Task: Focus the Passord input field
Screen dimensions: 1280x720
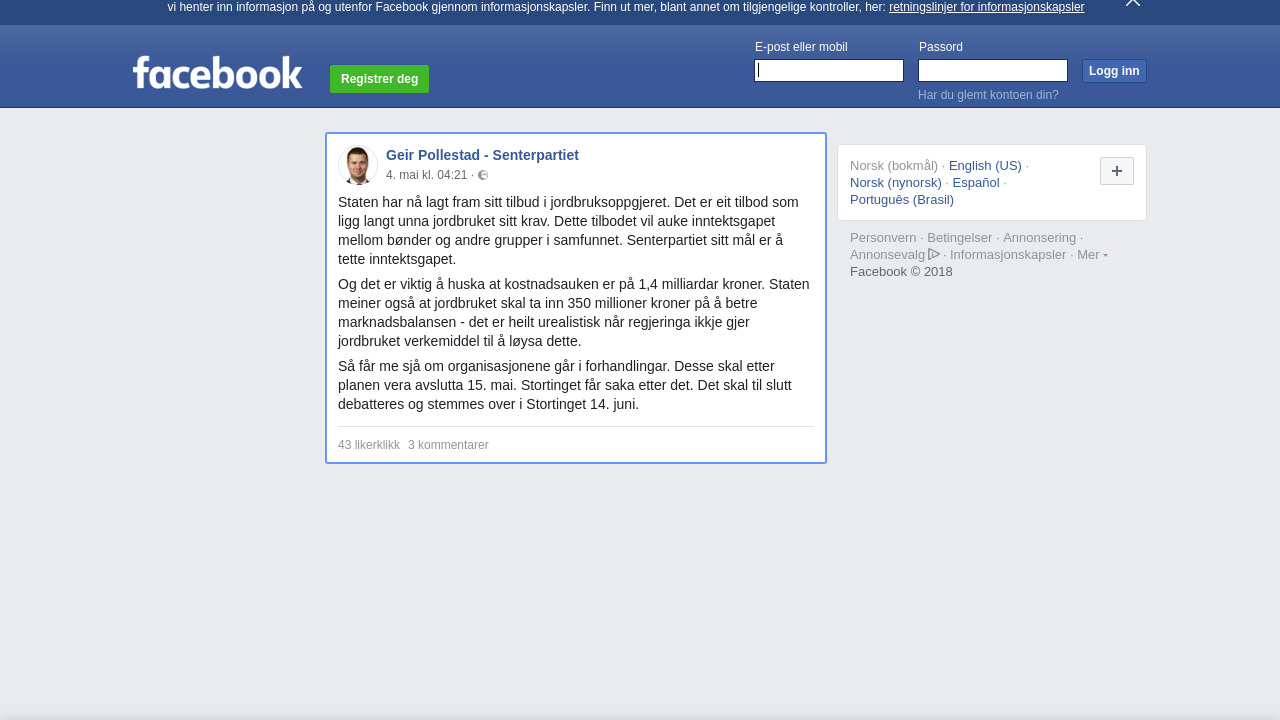Action: point(993,70)
